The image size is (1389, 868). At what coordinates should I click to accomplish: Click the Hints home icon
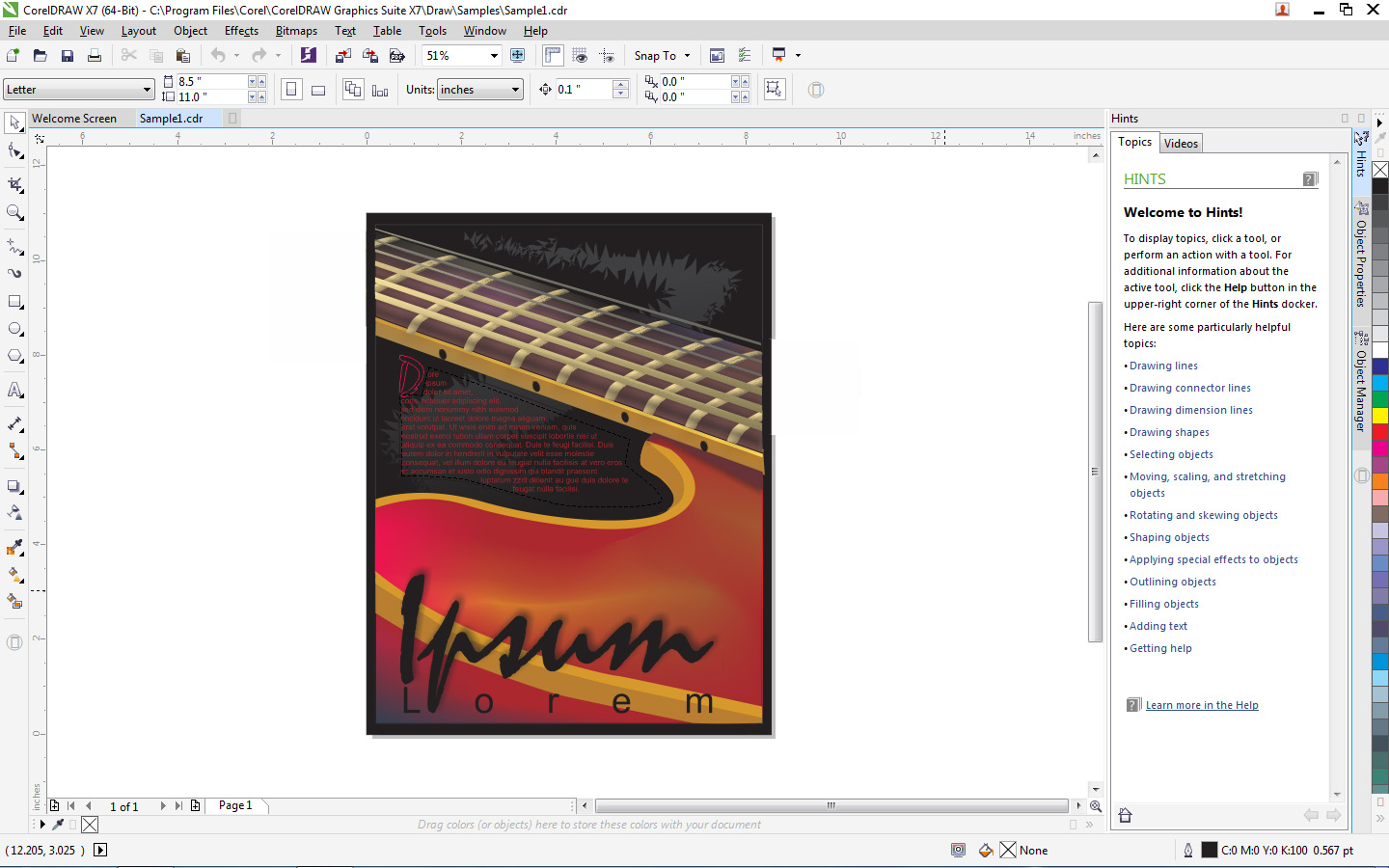1125,816
